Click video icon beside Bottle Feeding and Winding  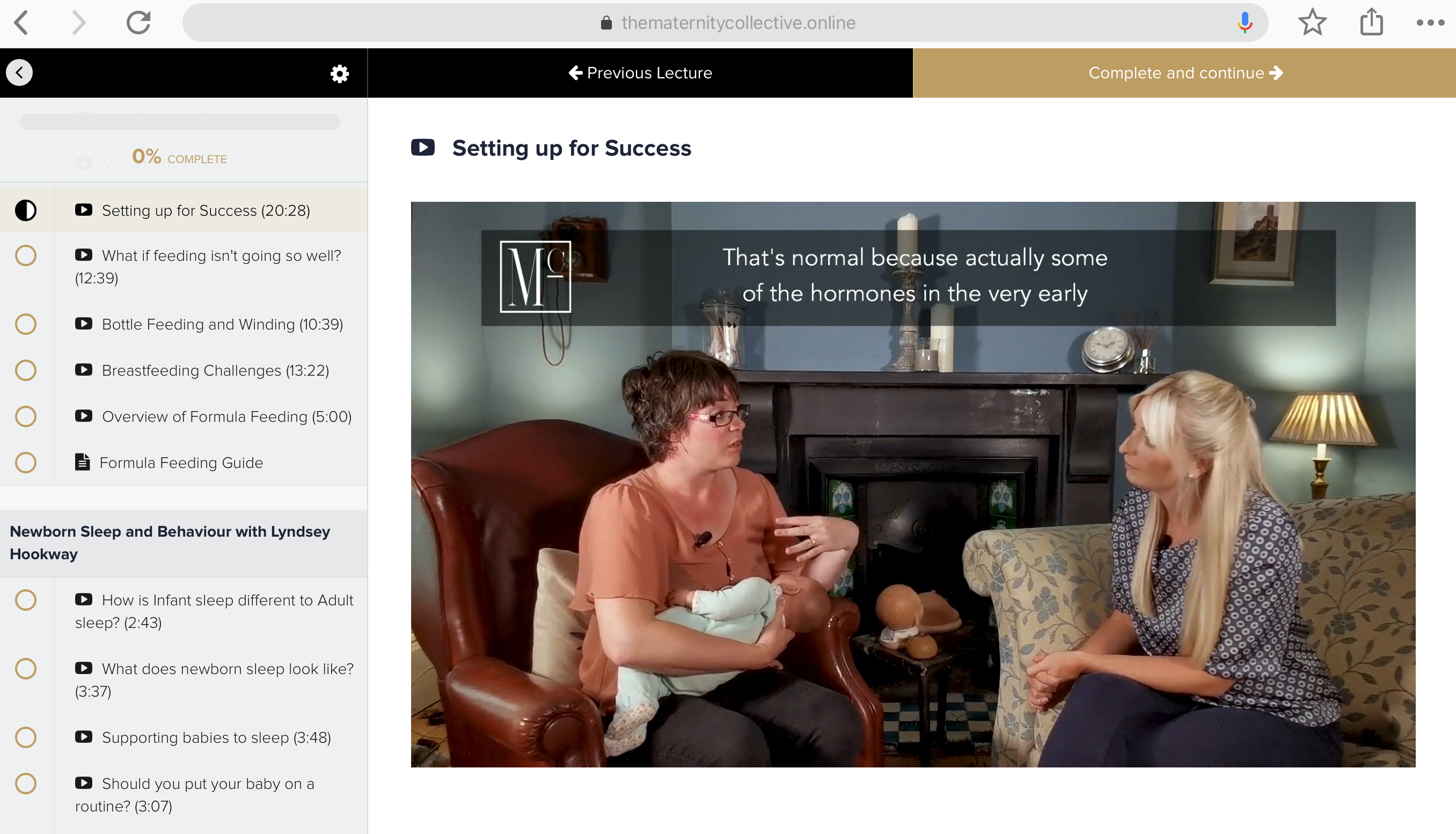[84, 324]
